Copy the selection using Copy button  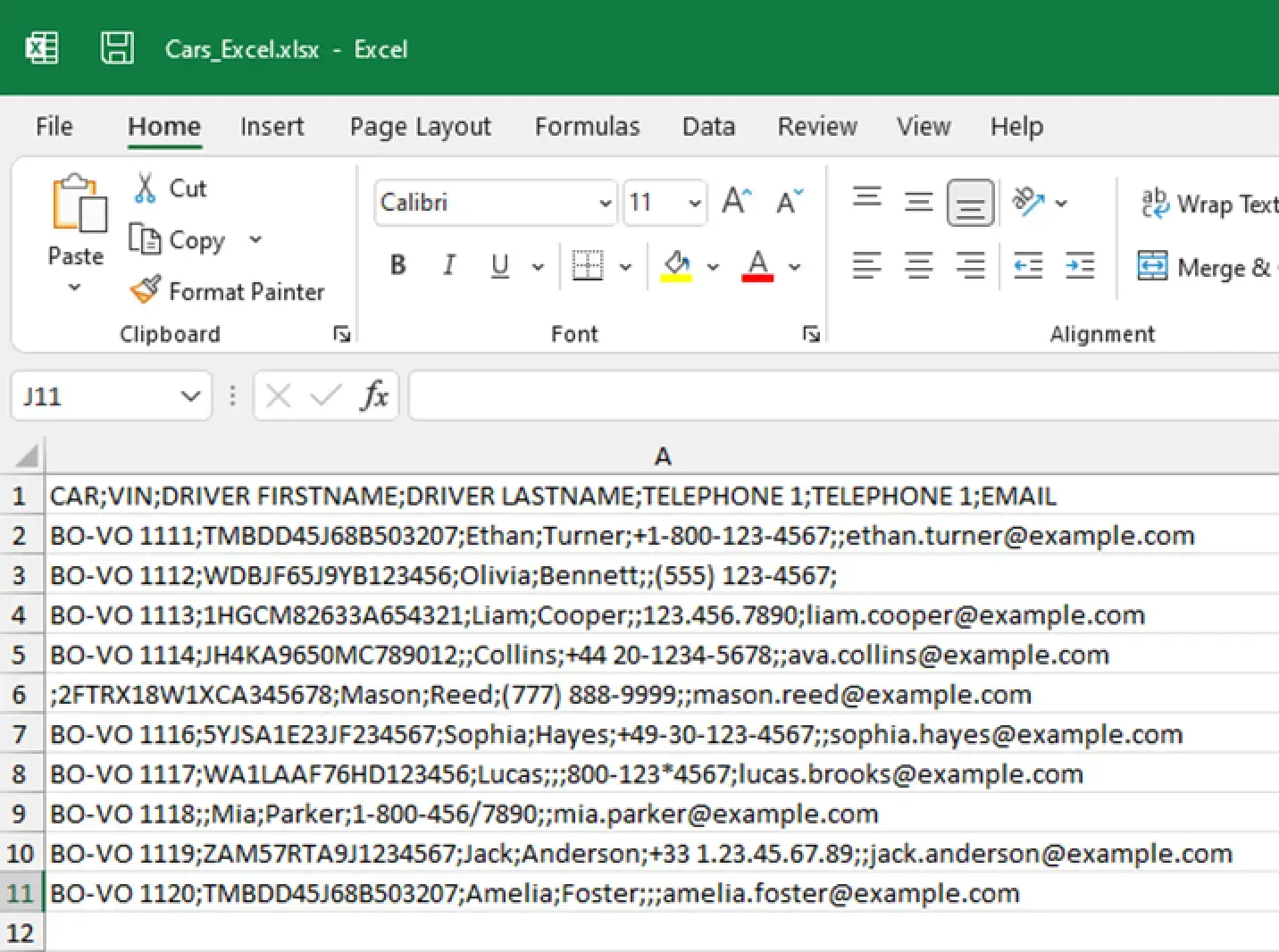[x=178, y=239]
